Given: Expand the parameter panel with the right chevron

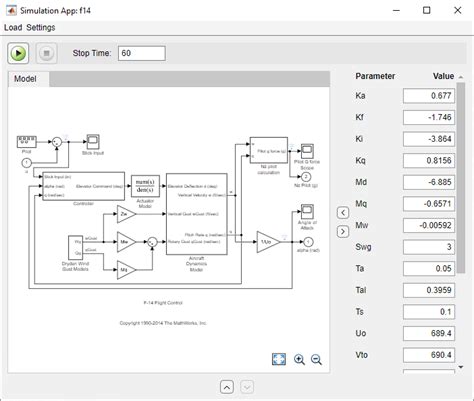Looking at the screenshot, I should 343,231.
